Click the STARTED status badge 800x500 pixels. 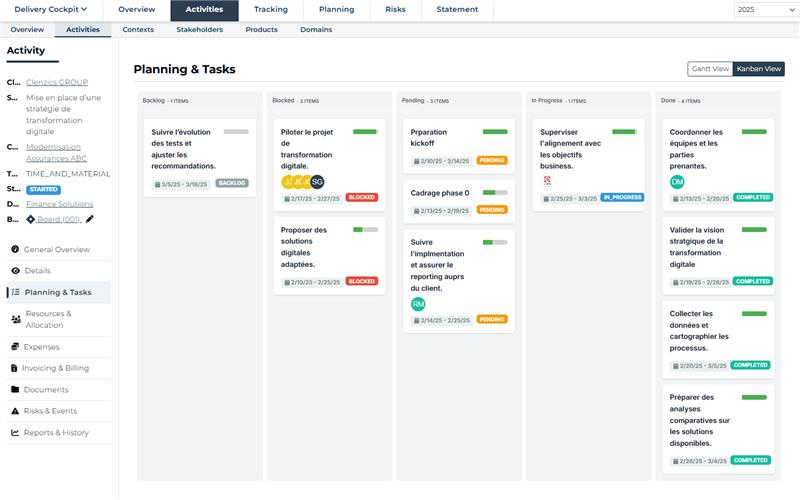tap(43, 189)
